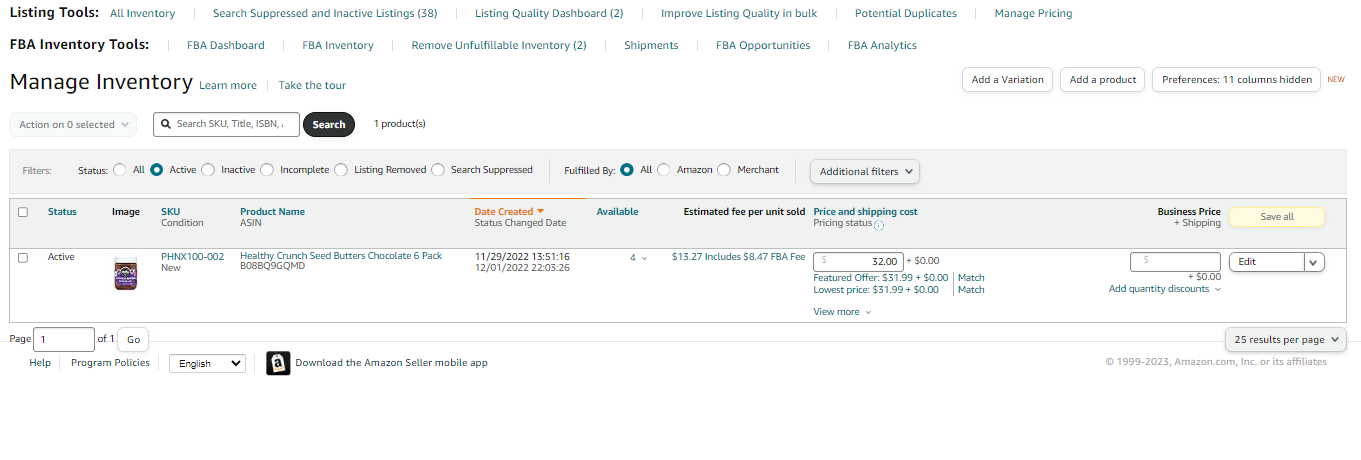This screenshot has width=1361, height=460.
Task: Open Potential Duplicates
Action: (906, 14)
